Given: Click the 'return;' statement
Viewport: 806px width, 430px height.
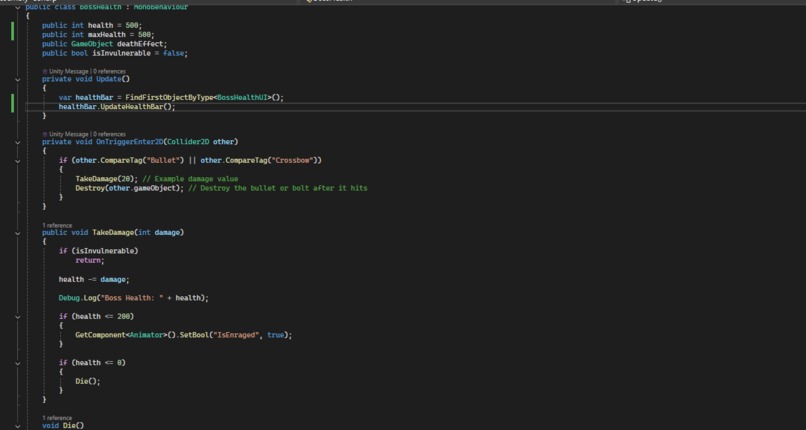Looking at the screenshot, I should coord(90,260).
